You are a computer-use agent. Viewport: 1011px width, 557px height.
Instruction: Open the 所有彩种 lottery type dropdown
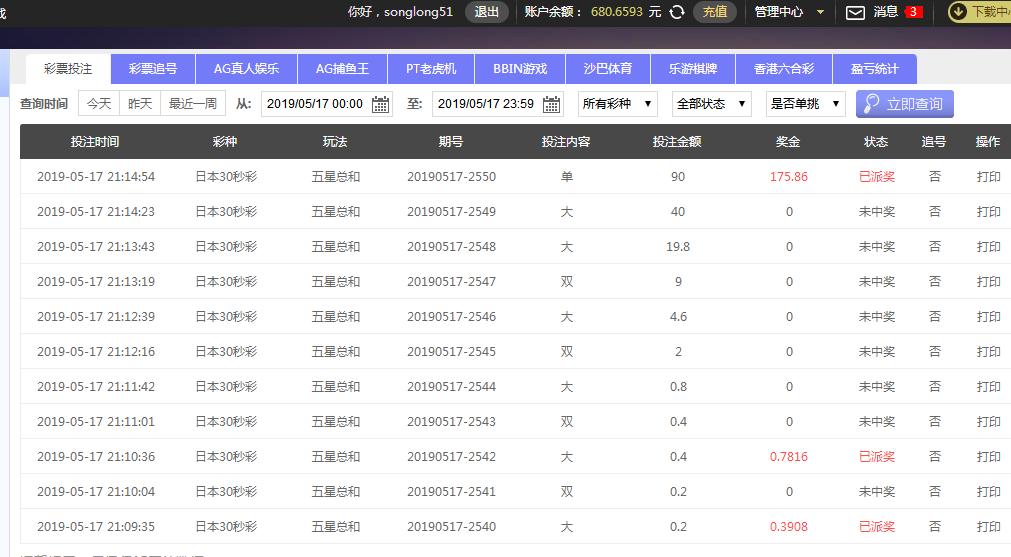[x=617, y=104]
